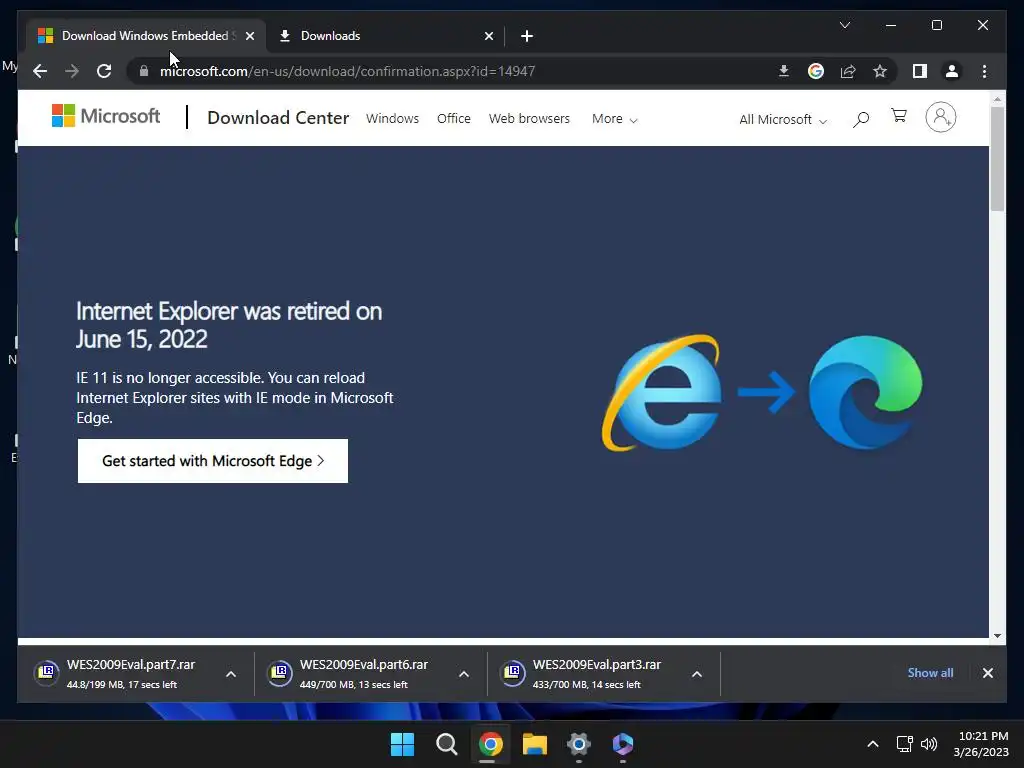Open the volume tray icon
This screenshot has height=768, width=1024.
coord(929,744)
